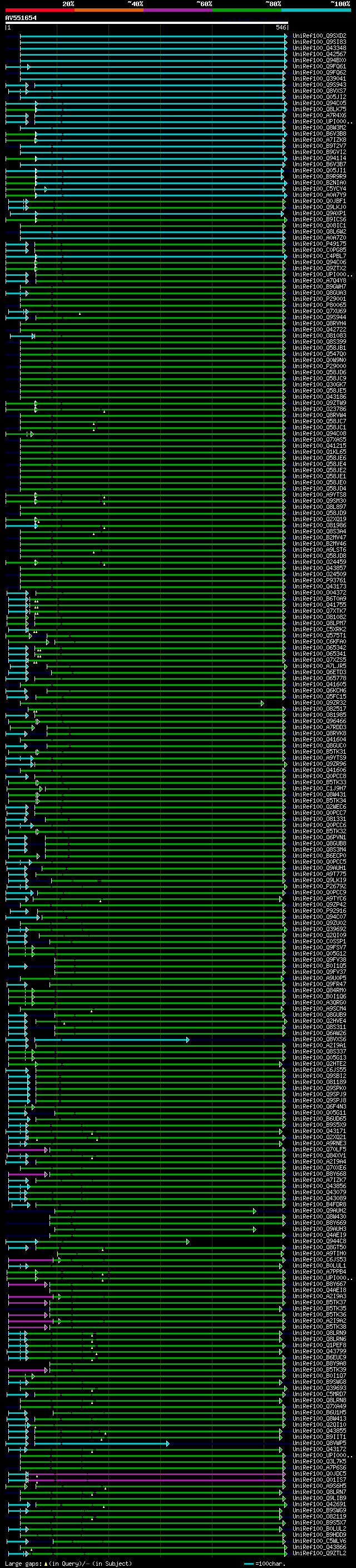Select hit UniRef100_Q9SXD2
The image size is (356, 1568).
coord(319,36)
